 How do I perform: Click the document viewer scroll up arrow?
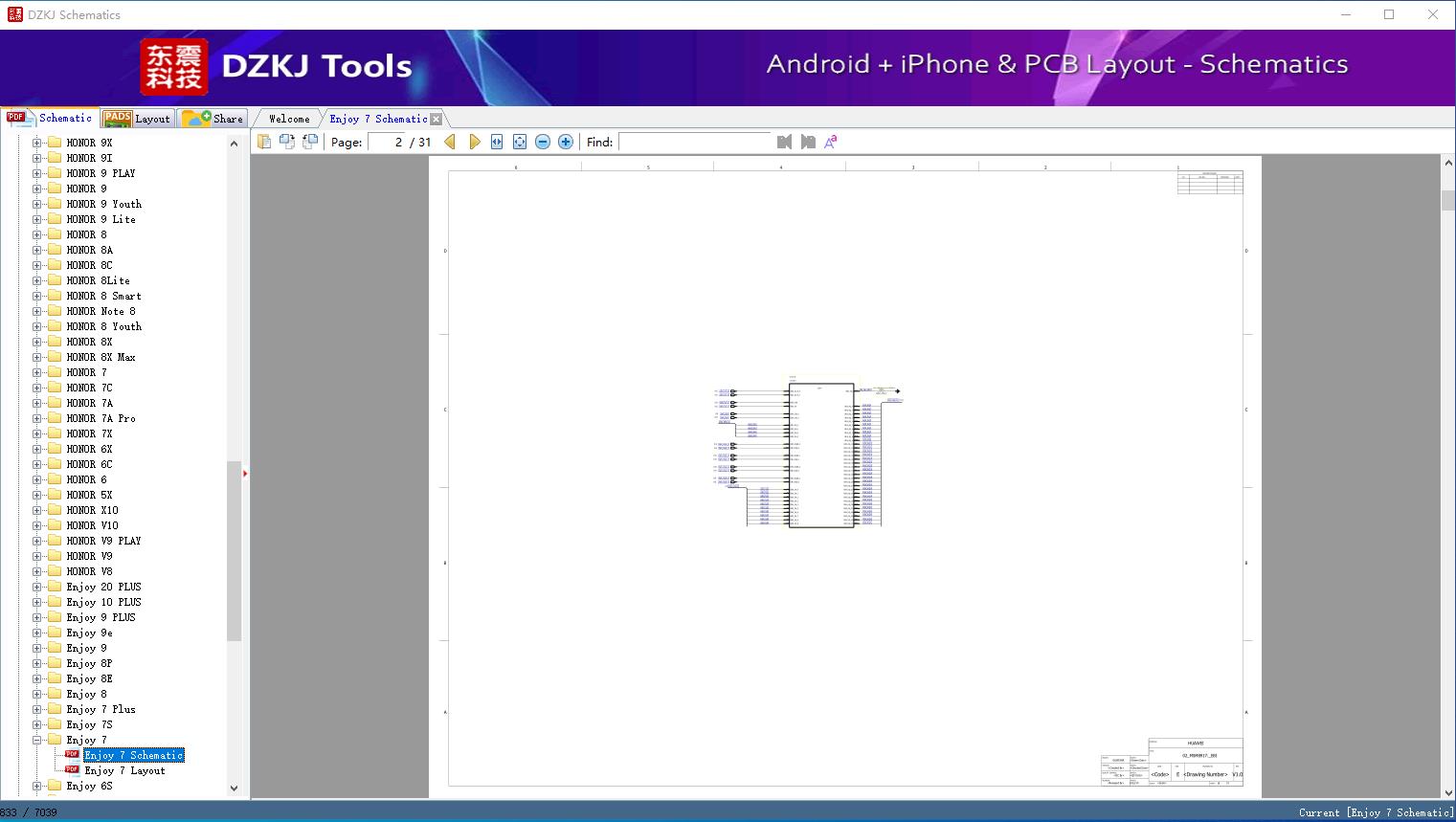(1448, 164)
